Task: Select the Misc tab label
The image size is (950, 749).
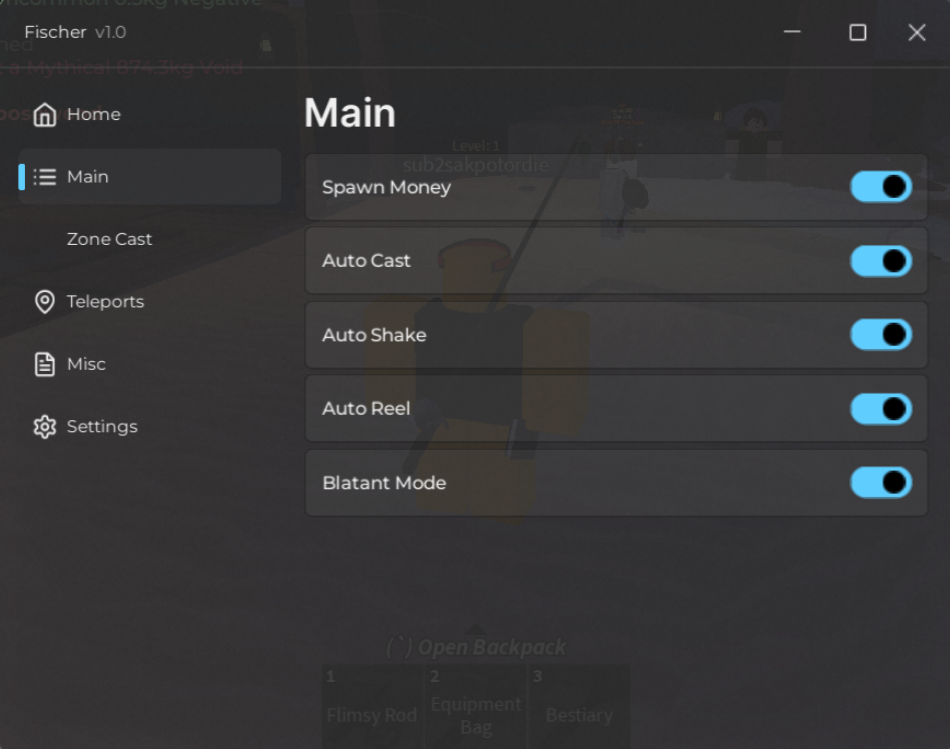Action: (86, 364)
